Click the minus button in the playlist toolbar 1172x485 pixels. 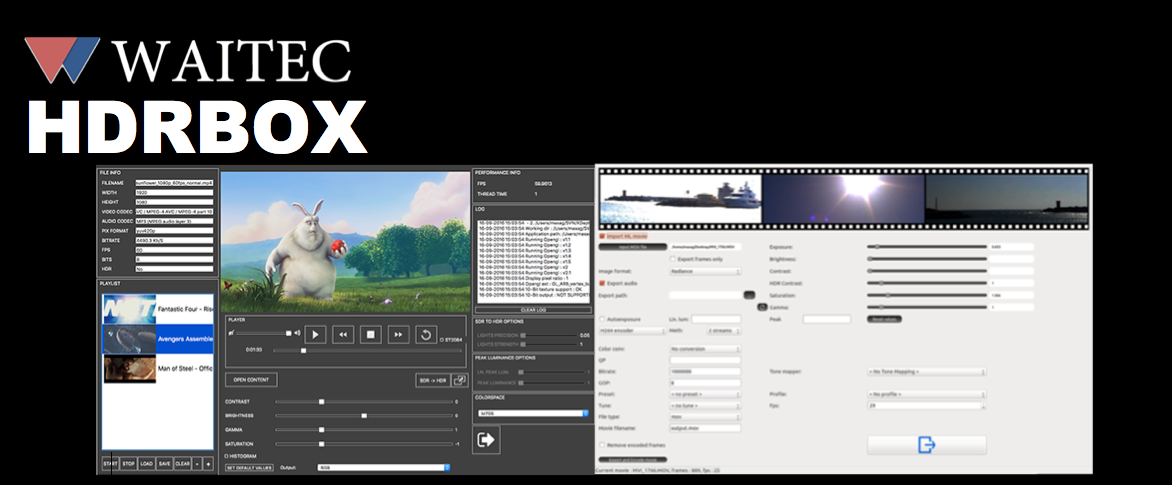tap(197, 463)
